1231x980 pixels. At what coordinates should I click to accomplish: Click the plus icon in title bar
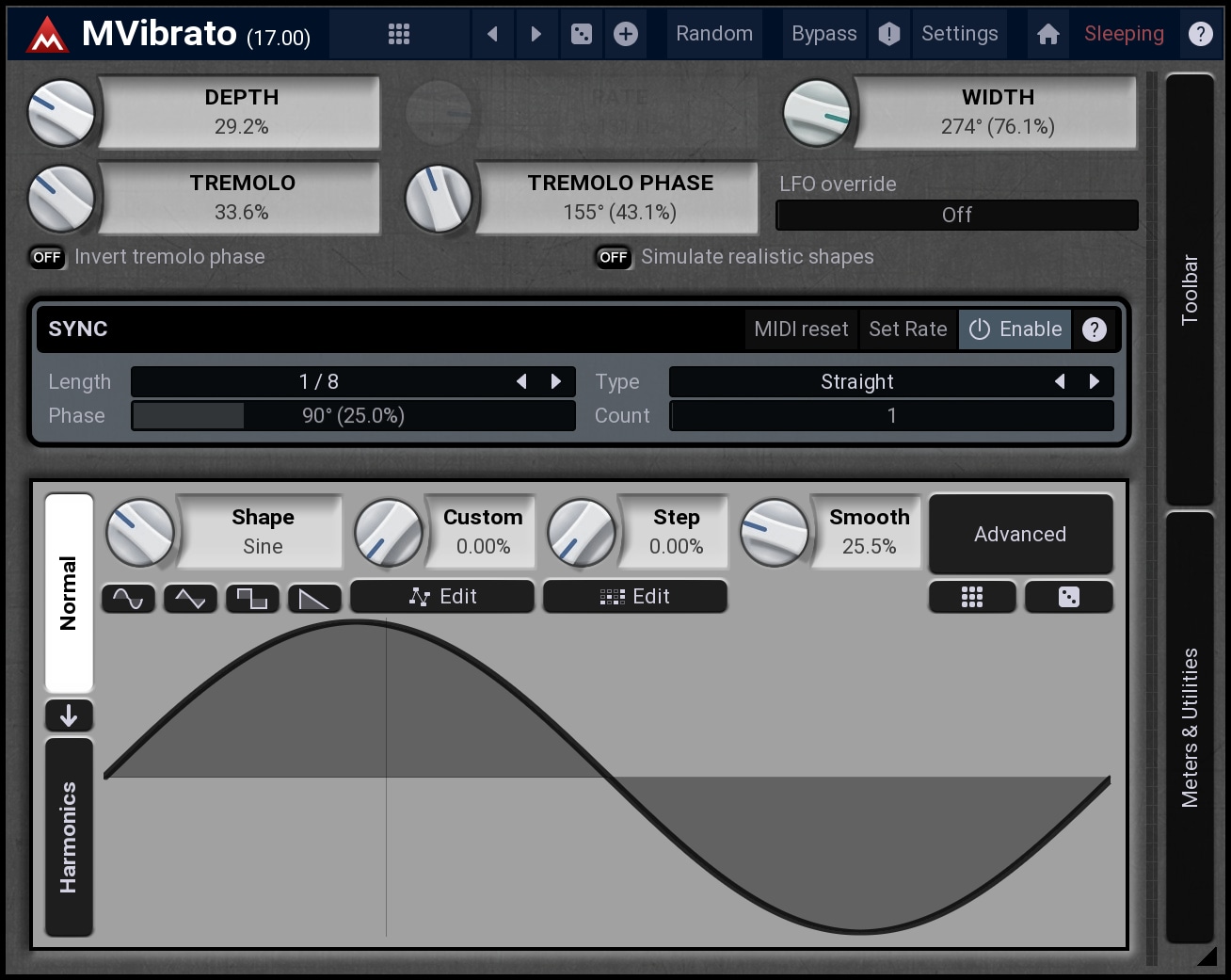[626, 34]
